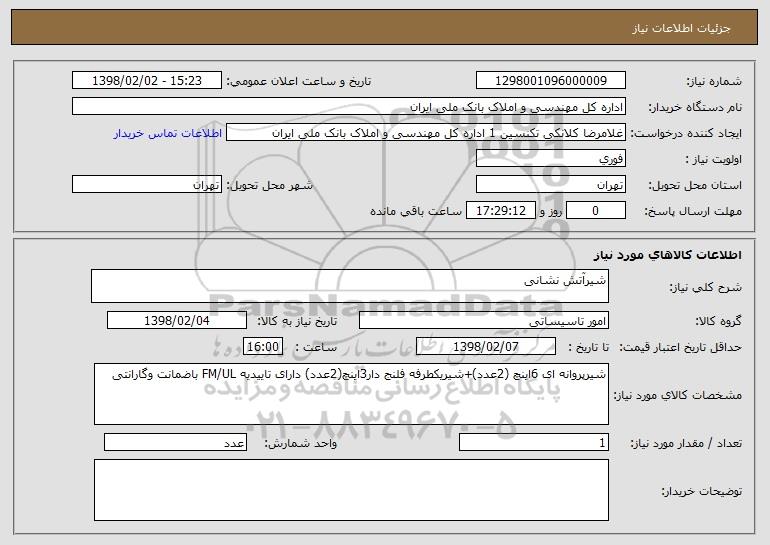
Task: Select the need number field 1298001096000009
Action: [x=550, y=81]
